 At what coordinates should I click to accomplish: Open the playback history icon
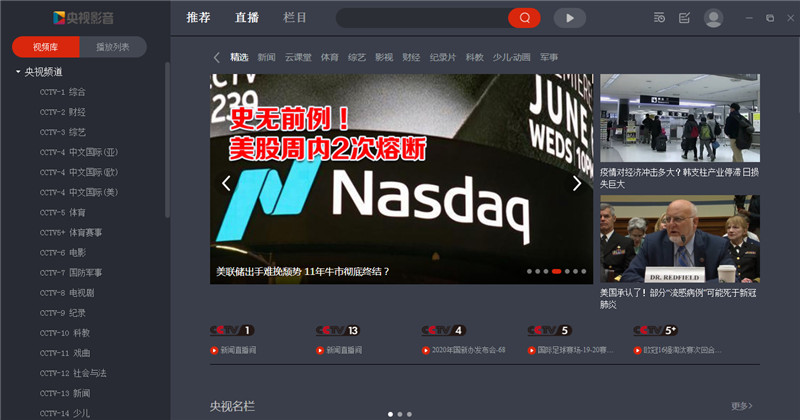click(x=659, y=18)
